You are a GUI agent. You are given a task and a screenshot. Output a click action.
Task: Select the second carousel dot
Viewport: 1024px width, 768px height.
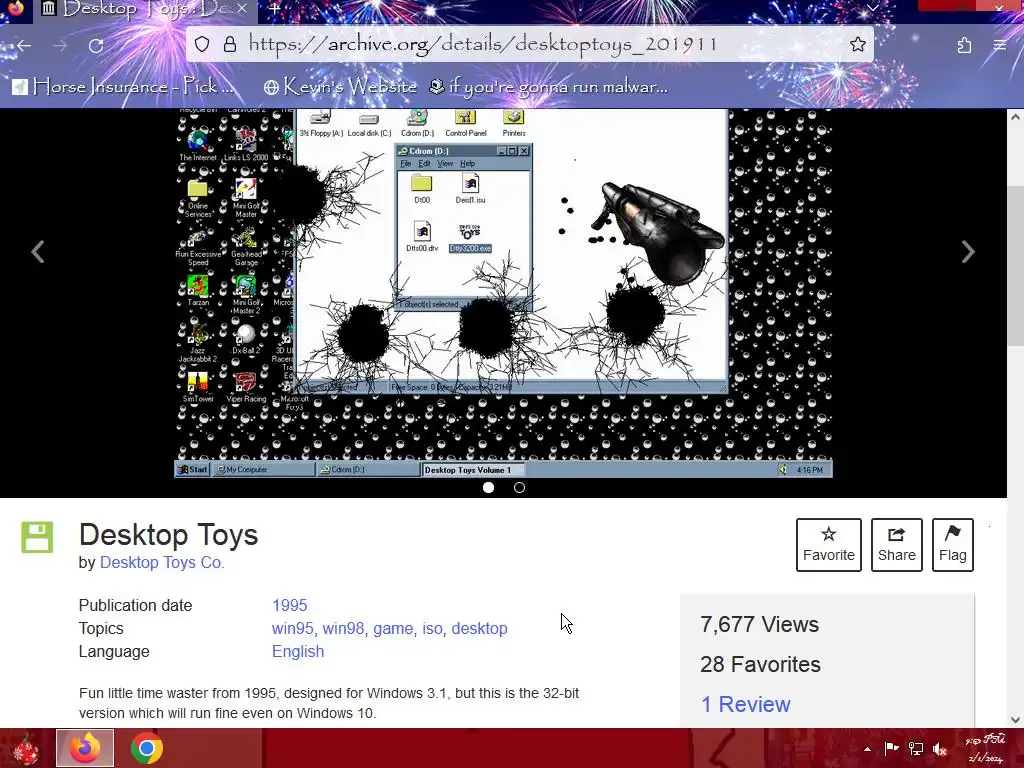(x=519, y=487)
